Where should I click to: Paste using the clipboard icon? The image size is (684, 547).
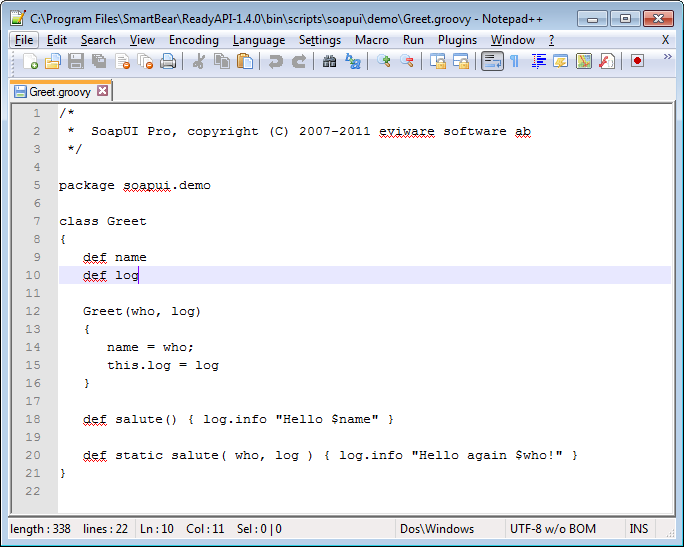tap(245, 61)
